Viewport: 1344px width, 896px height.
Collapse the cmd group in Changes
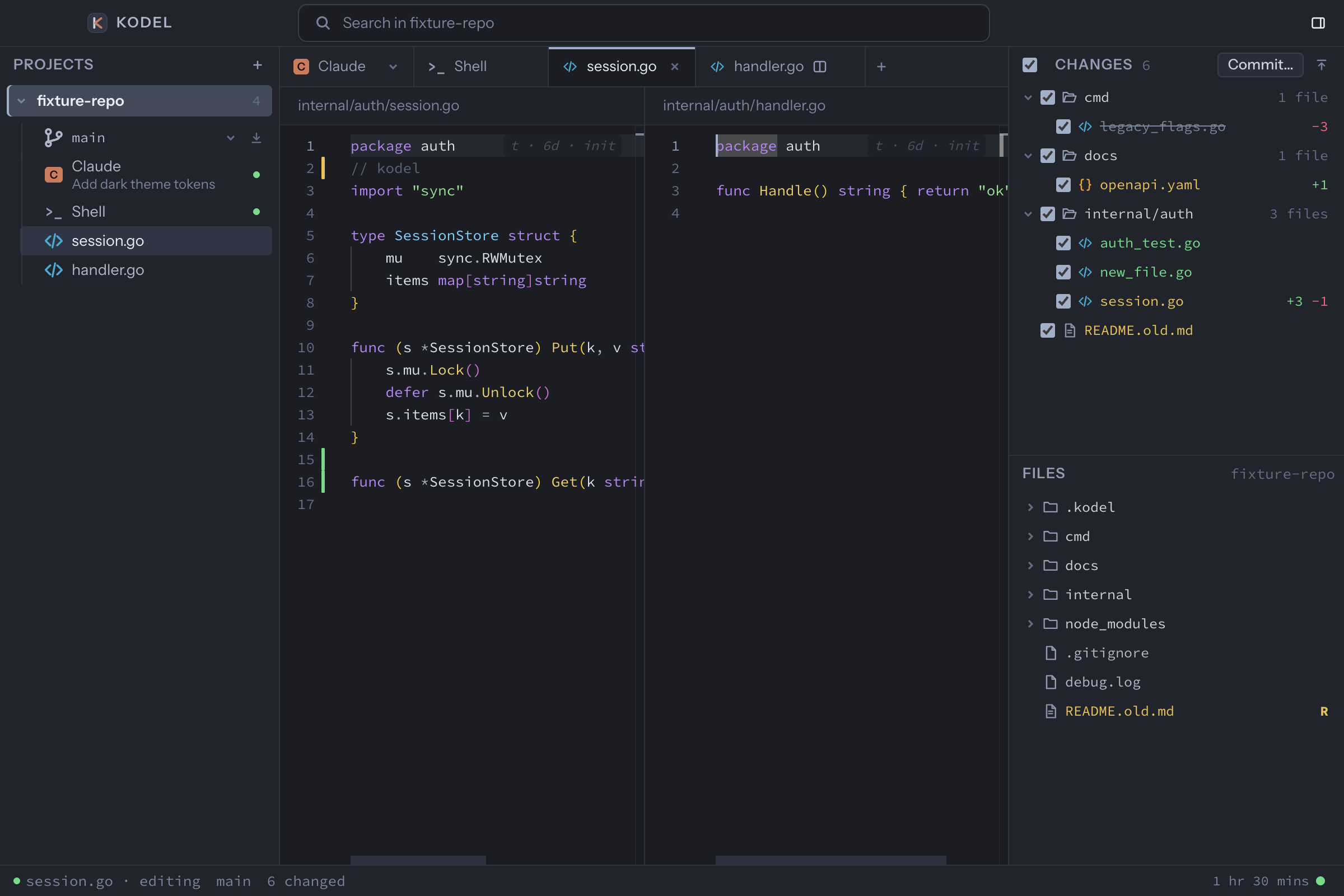coord(1028,97)
